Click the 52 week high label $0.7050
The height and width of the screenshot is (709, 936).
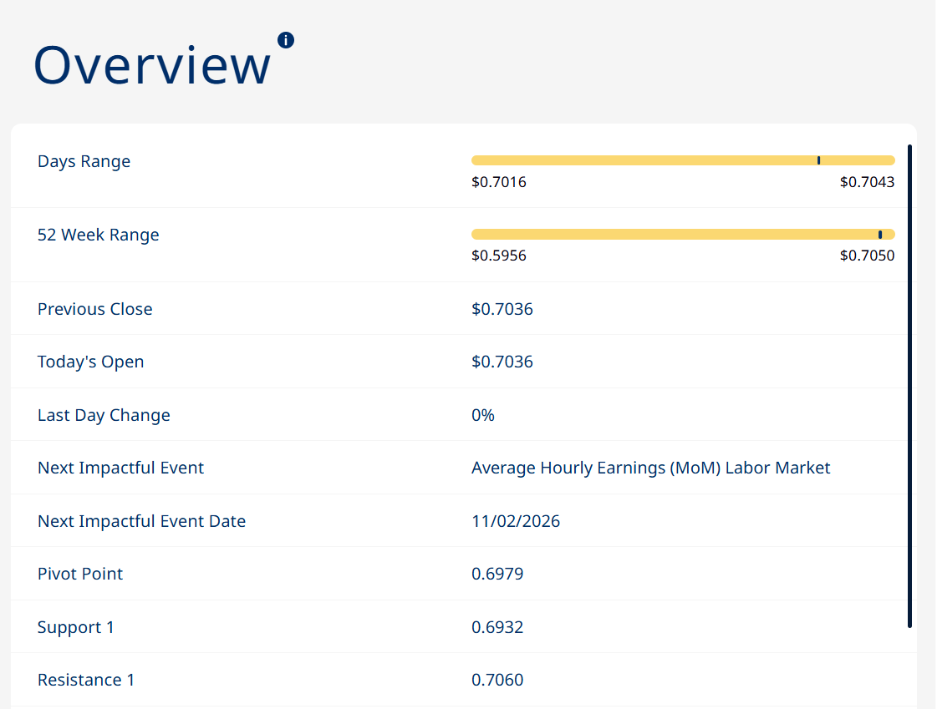click(867, 256)
